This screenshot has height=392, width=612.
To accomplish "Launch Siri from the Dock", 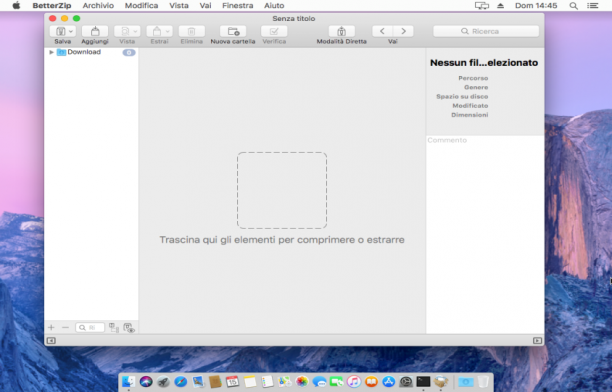I will [146, 381].
